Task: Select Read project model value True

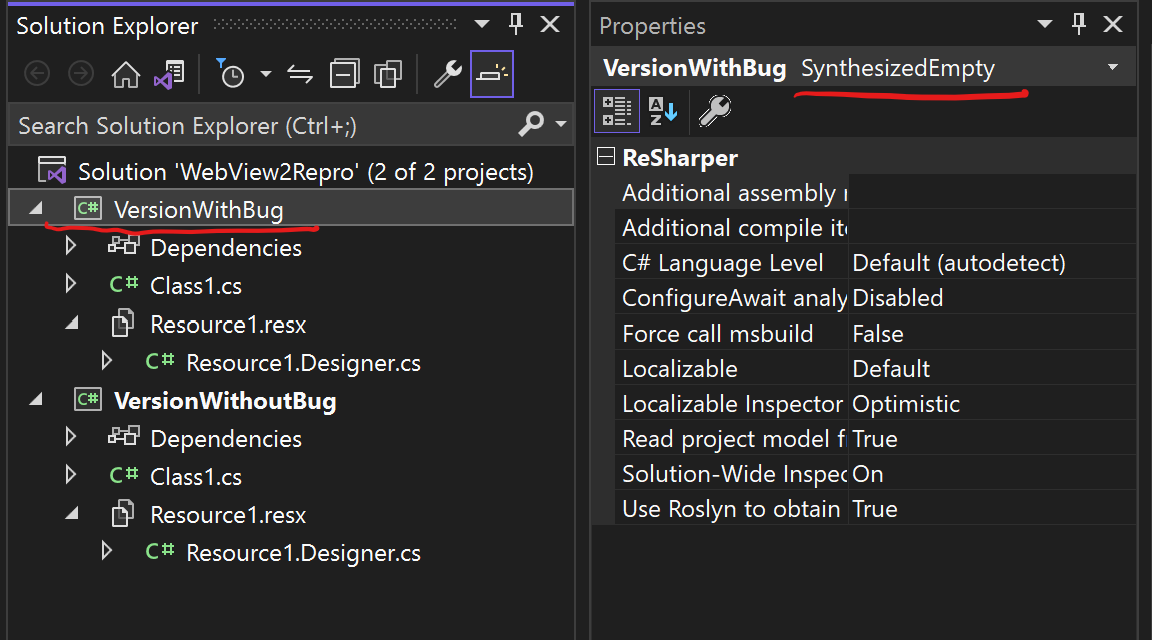Action: 992,439
